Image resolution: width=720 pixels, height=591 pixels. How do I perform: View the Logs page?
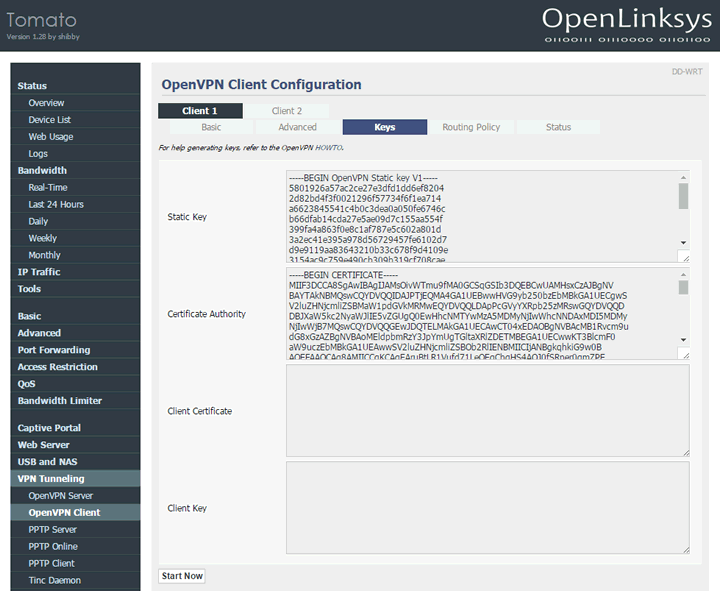tap(75, 154)
